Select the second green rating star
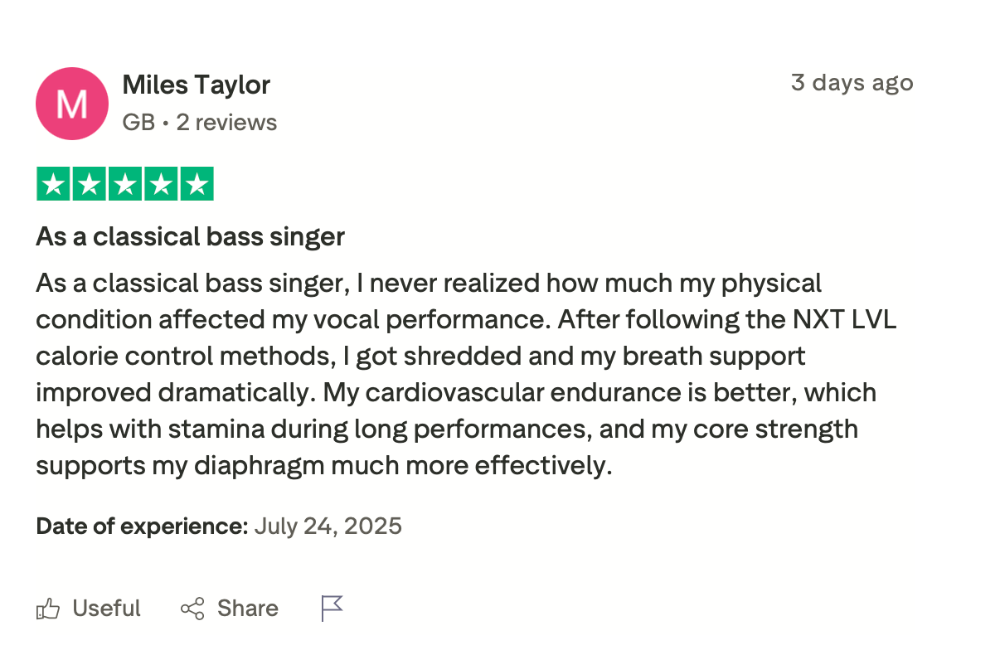1000x655 pixels. pyautogui.click(x=89, y=184)
